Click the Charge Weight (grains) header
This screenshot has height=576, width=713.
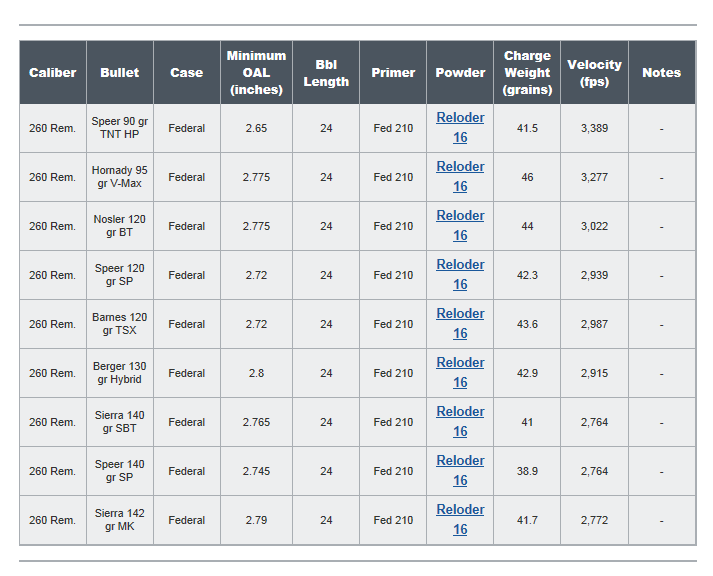click(527, 73)
